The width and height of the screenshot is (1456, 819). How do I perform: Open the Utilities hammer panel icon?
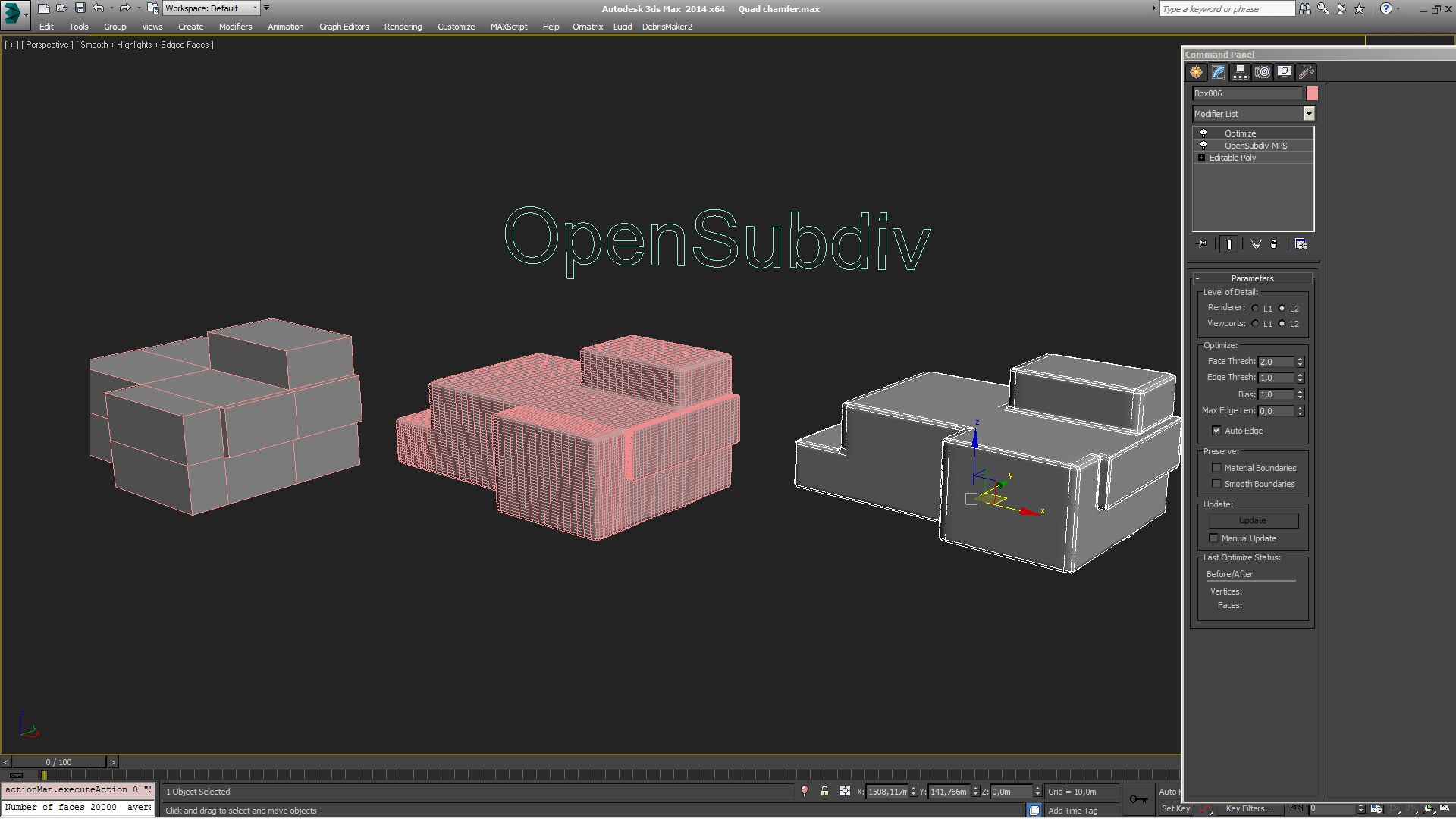1306,73
